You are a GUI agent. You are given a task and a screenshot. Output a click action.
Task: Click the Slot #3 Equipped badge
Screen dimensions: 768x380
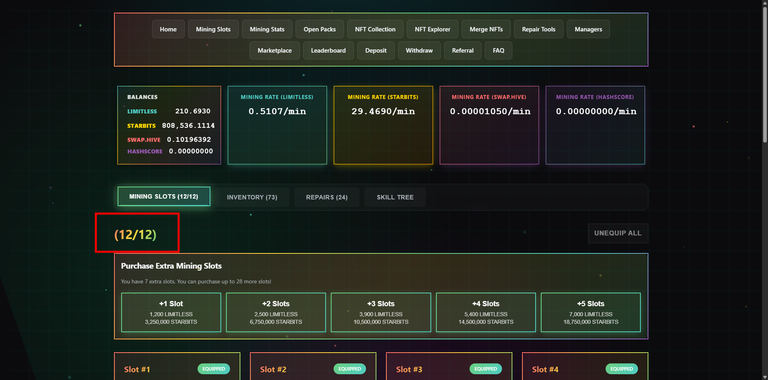[x=485, y=369]
